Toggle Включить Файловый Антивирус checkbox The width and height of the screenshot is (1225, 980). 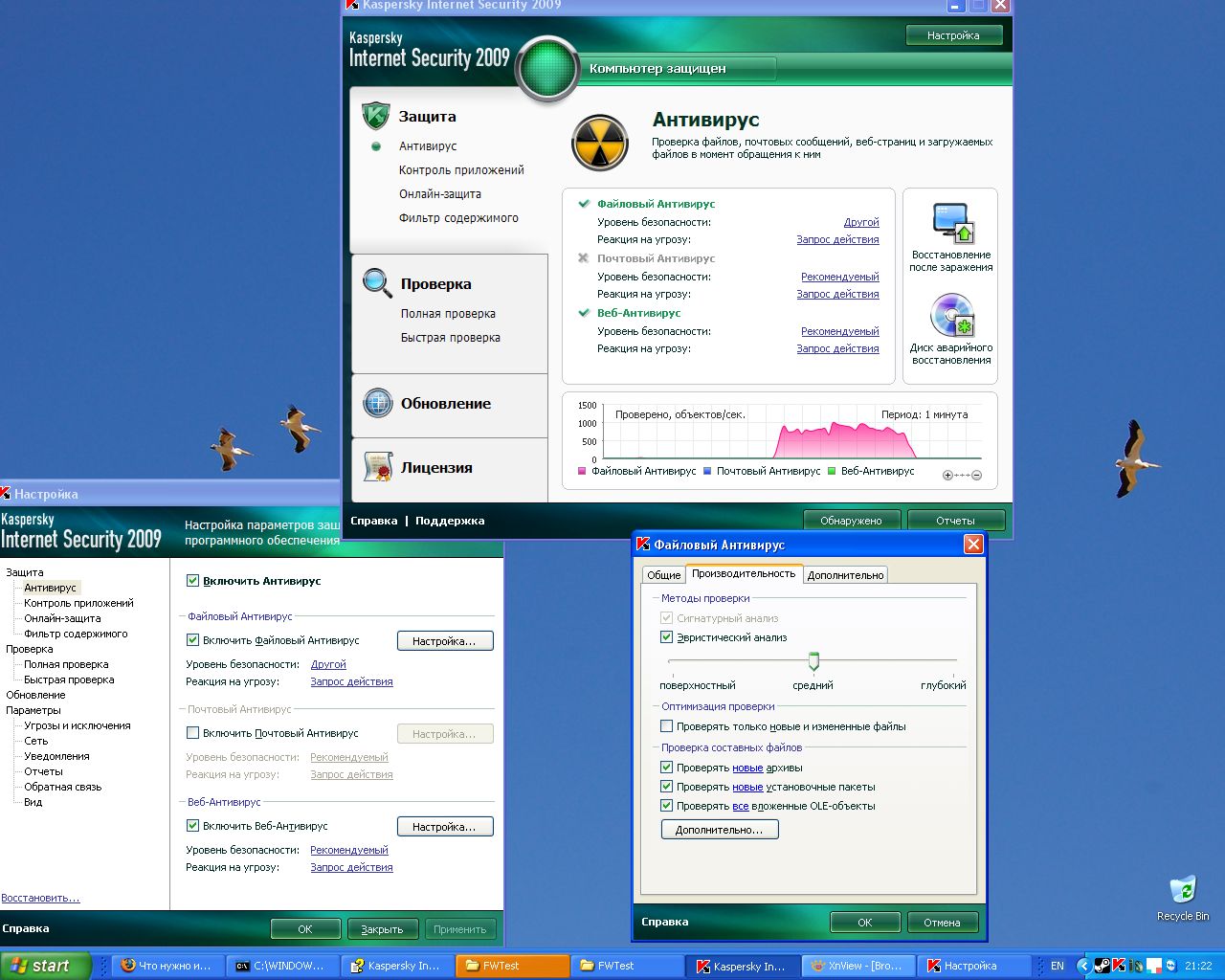(192, 640)
